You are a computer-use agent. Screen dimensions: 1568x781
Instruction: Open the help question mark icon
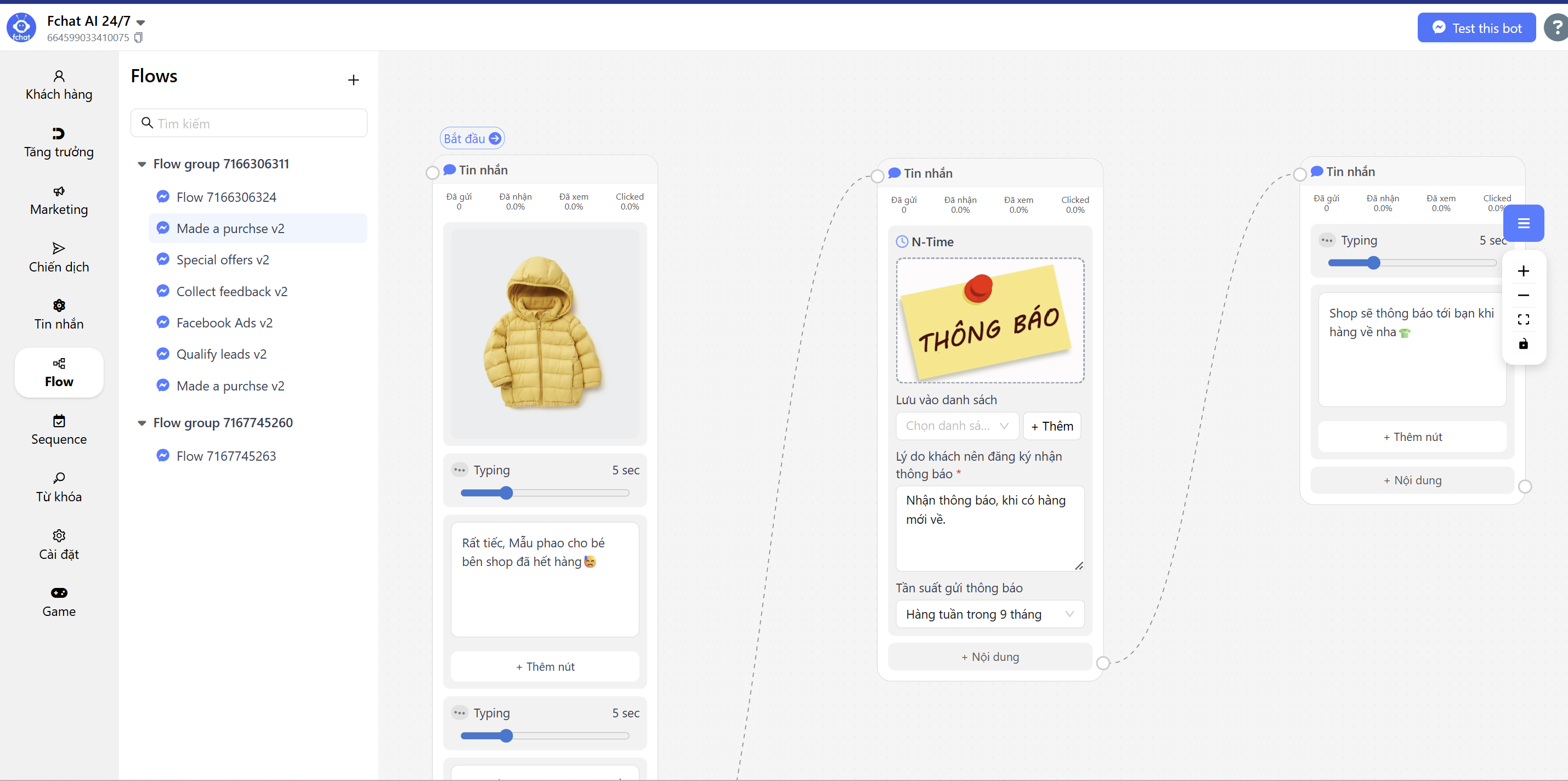pos(1556,28)
